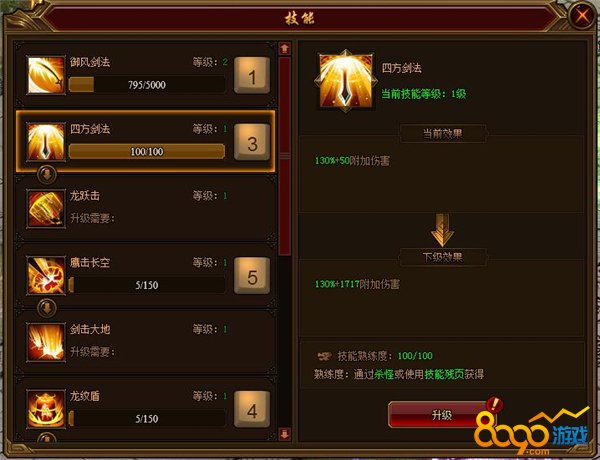Select the 剑击大地 skill icon

point(46,342)
